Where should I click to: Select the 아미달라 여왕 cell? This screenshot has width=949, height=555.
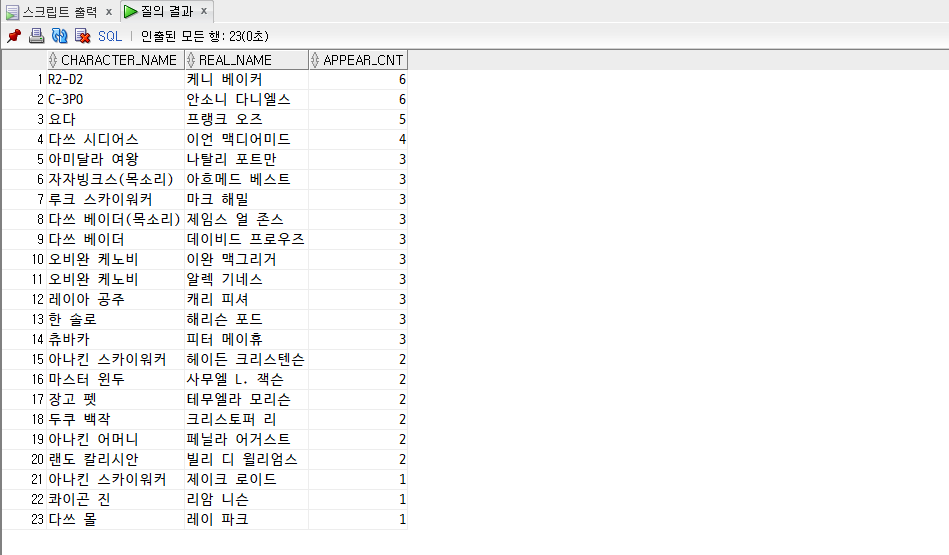[116, 159]
